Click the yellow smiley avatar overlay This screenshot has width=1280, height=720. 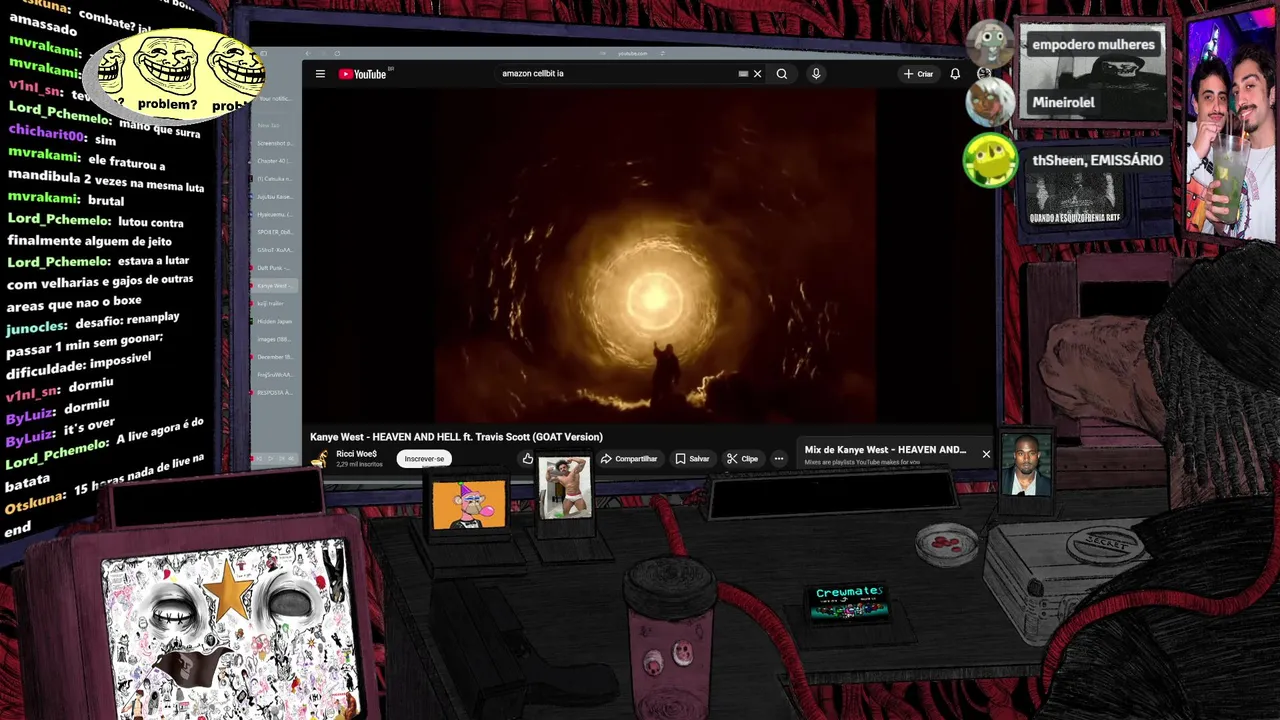[x=990, y=161]
